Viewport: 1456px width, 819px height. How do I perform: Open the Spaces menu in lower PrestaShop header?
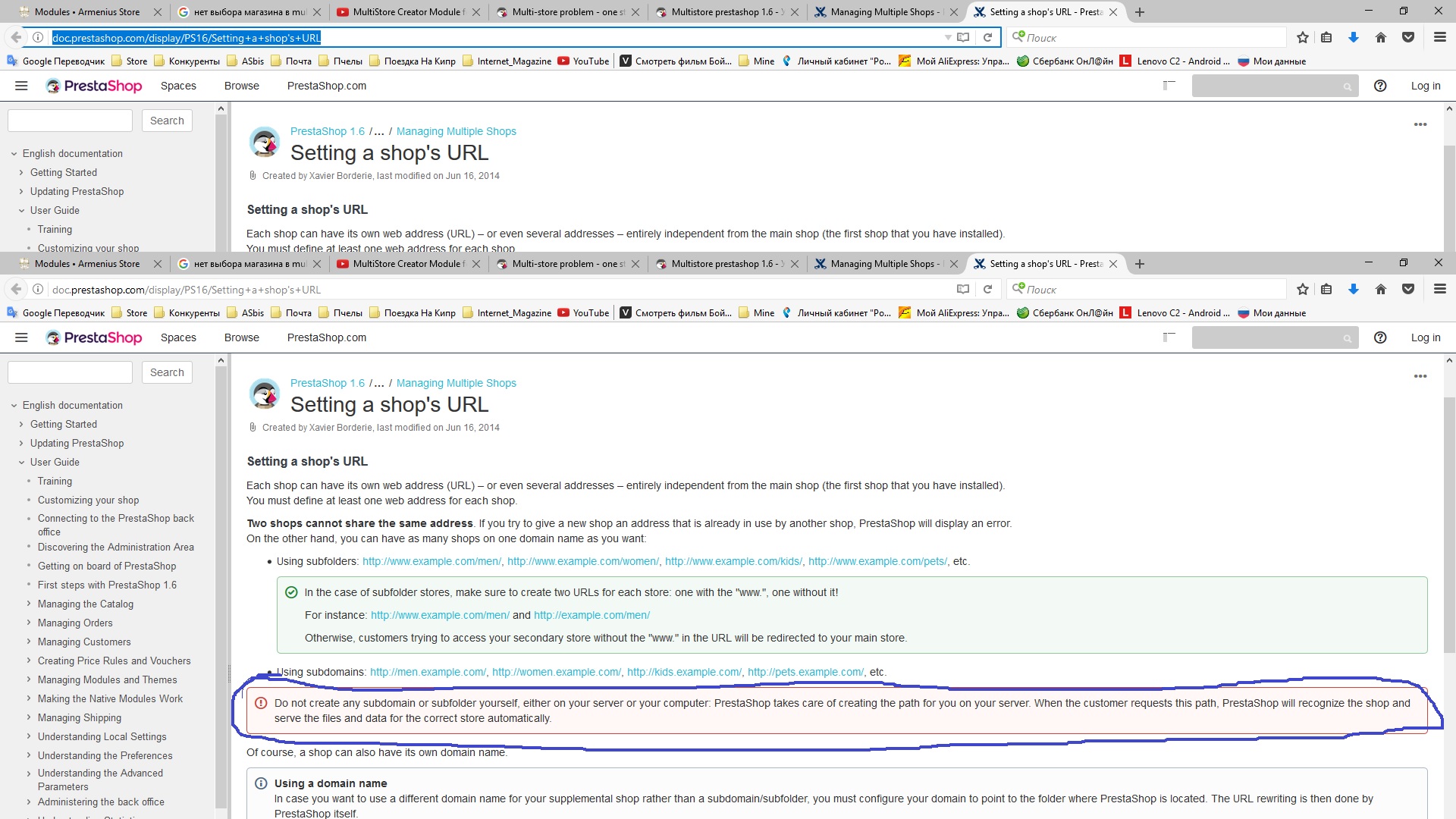178,337
